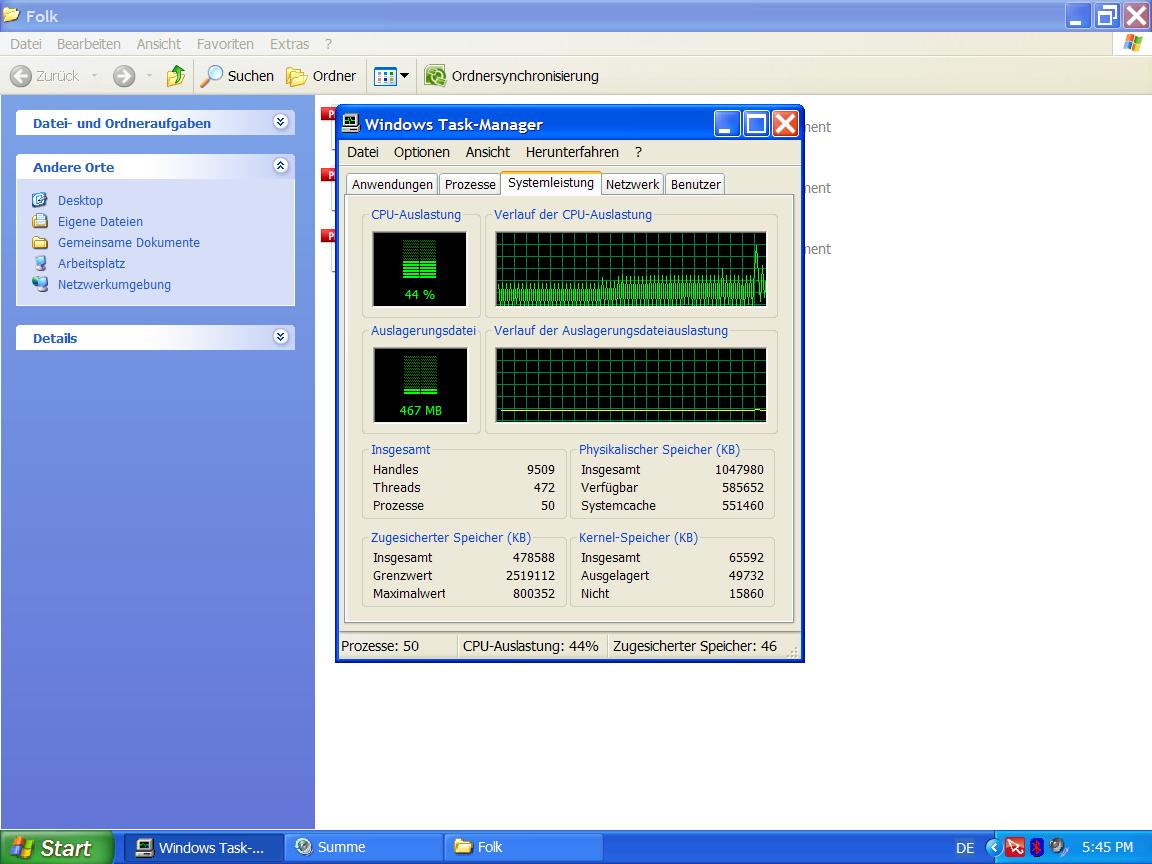This screenshot has width=1152, height=864.
Task: Click the status bar entry "CPU-Auslastung: 44%"
Action: pyautogui.click(x=530, y=647)
